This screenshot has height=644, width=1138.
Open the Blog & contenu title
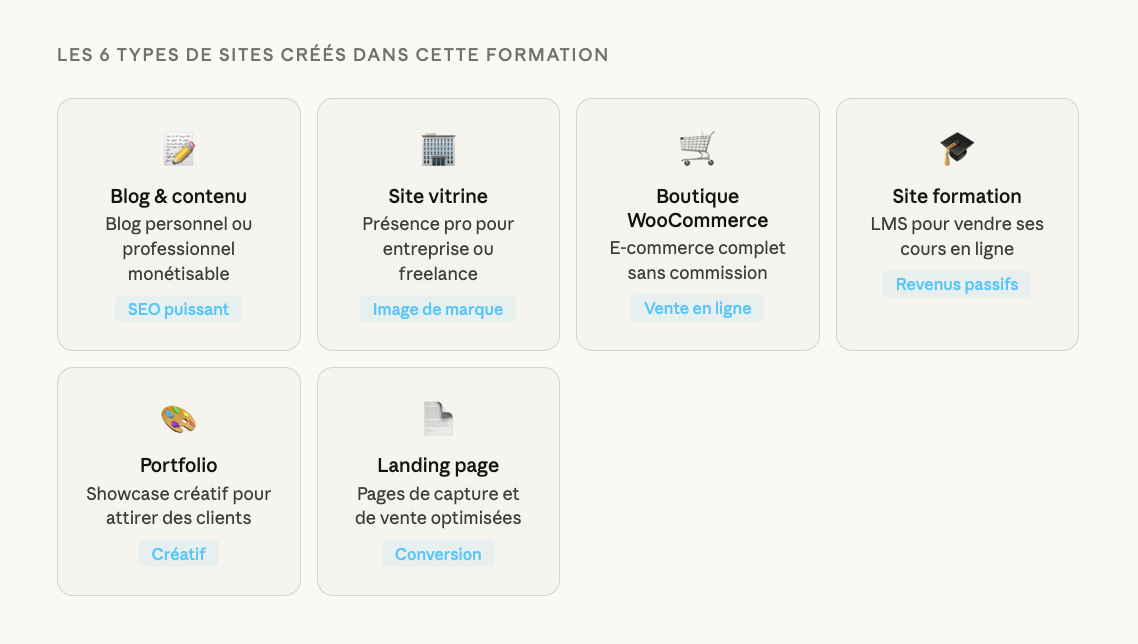[x=179, y=197]
